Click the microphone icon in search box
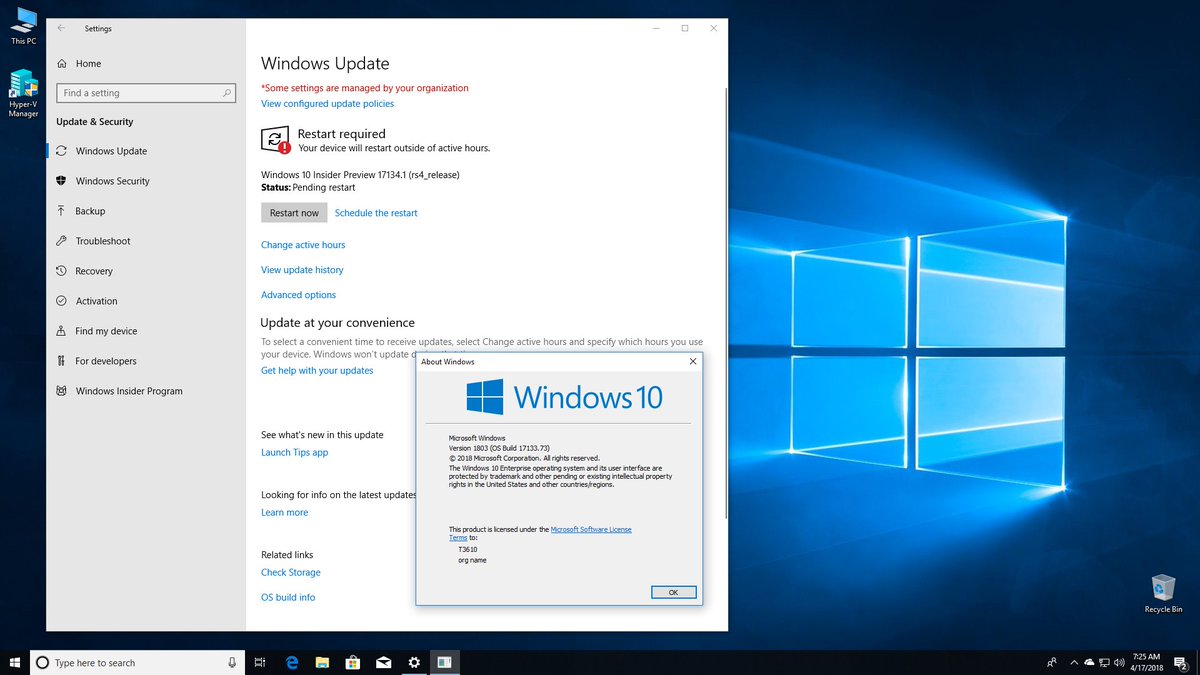The height and width of the screenshot is (675, 1200). (232, 662)
